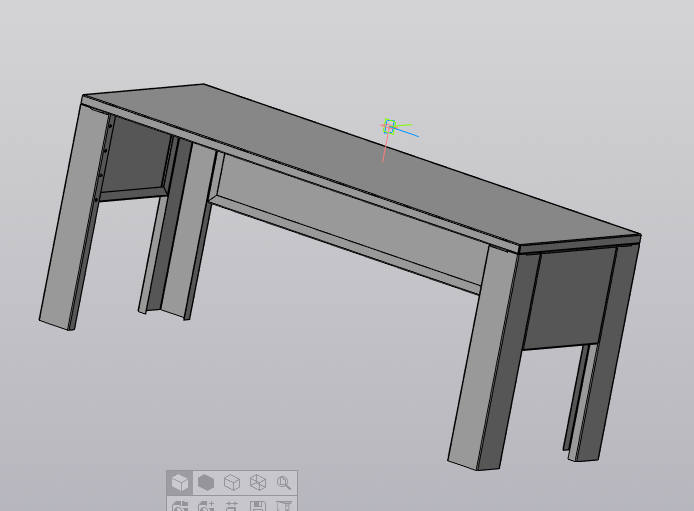
Task: Select the long front rail of the bench
Action: click(x=350, y=221)
